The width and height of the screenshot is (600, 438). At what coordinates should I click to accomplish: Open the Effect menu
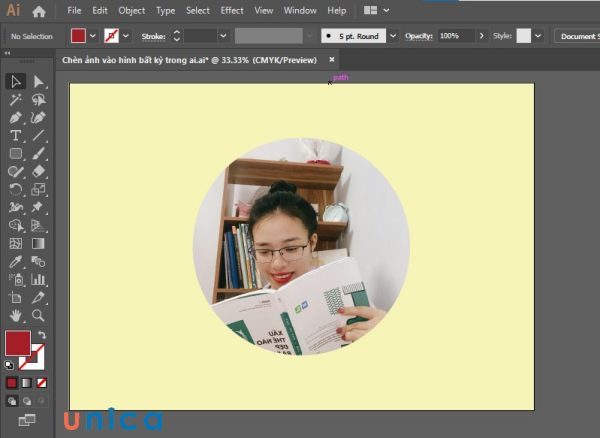232,11
